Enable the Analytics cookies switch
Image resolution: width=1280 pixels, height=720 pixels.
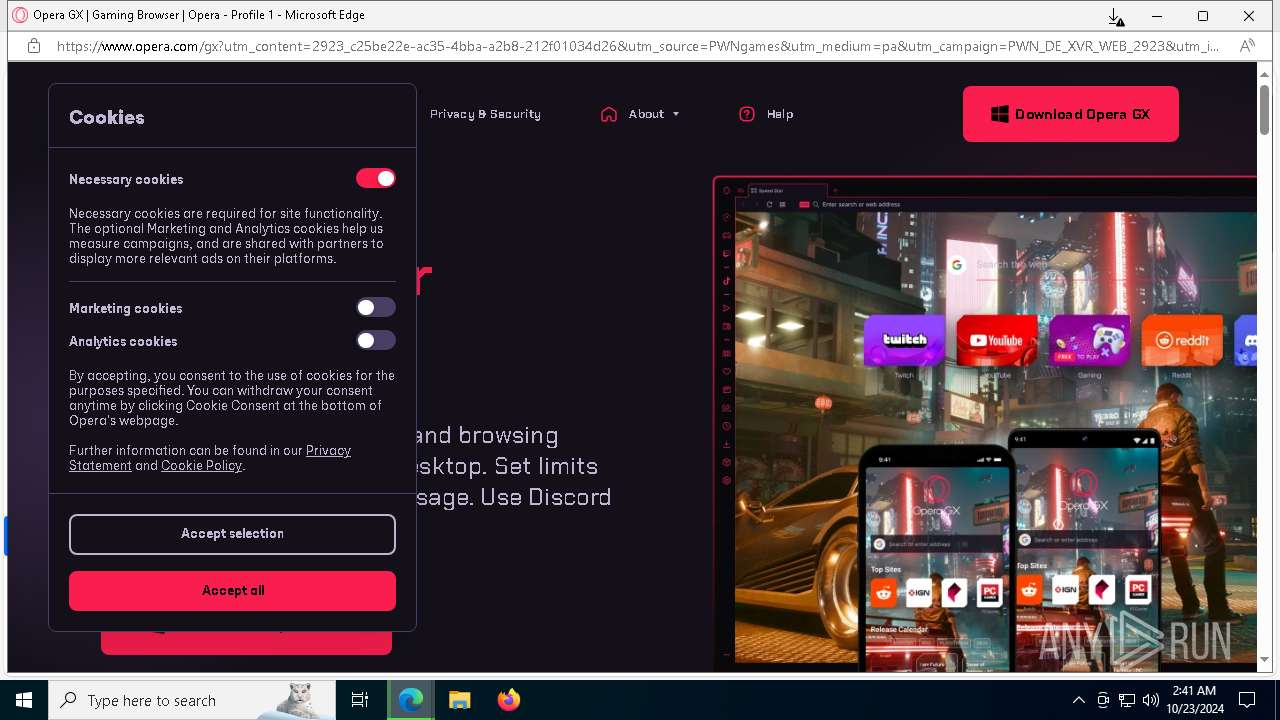click(x=376, y=340)
